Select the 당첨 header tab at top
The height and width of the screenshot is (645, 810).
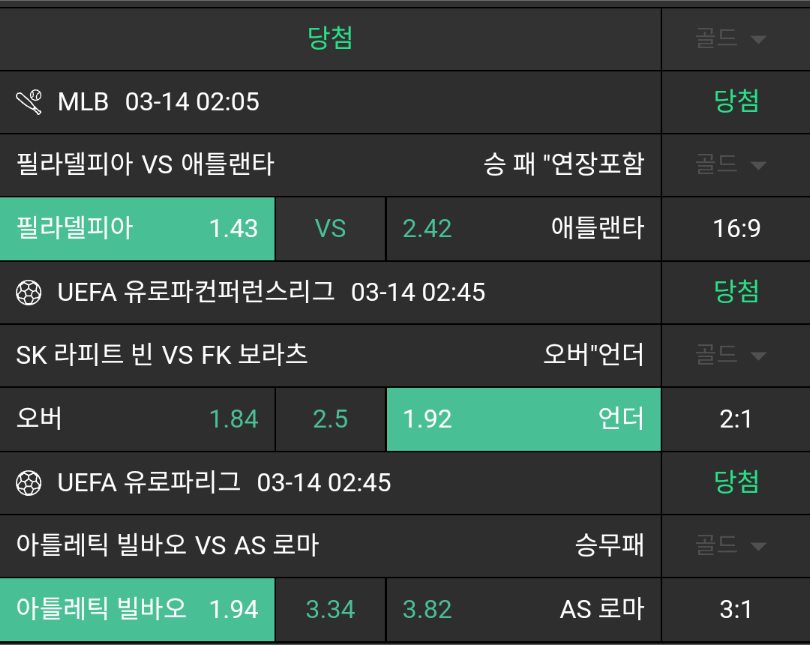(330, 39)
